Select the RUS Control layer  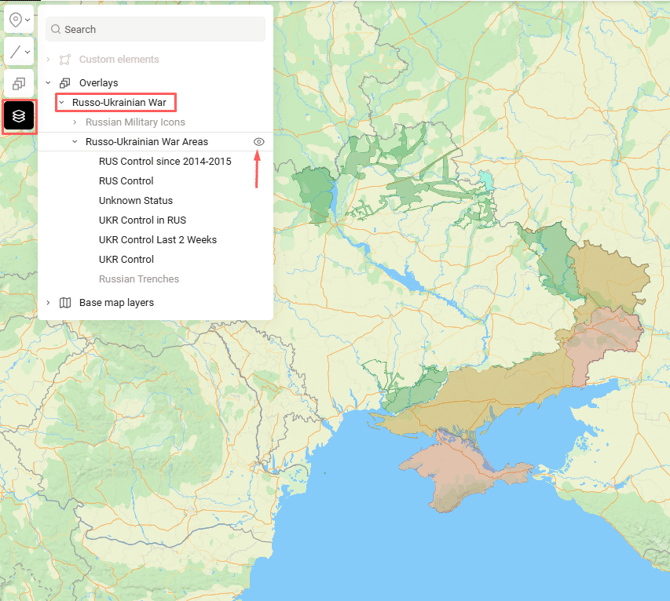pos(126,181)
